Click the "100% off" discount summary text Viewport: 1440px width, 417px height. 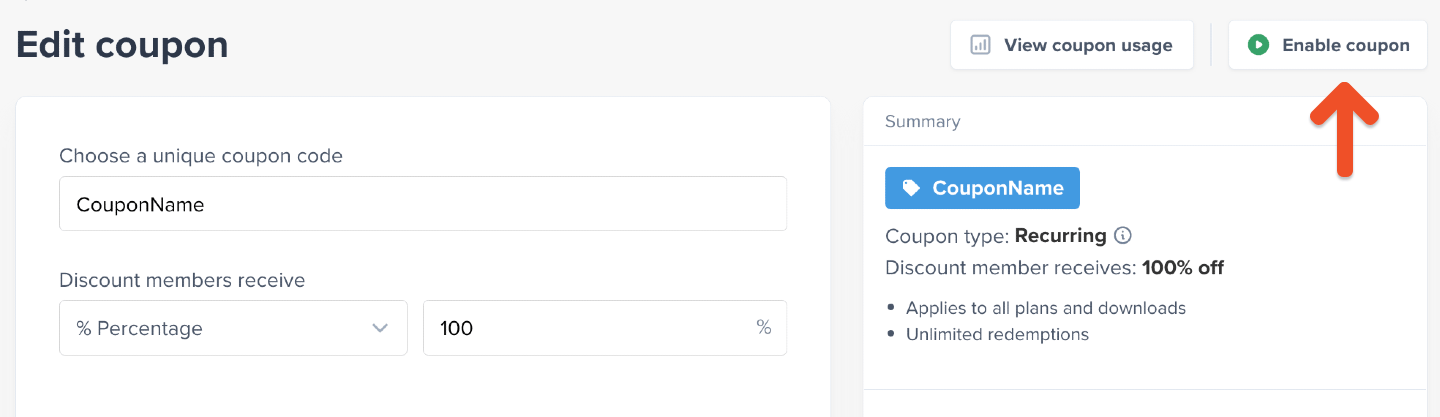(1183, 268)
